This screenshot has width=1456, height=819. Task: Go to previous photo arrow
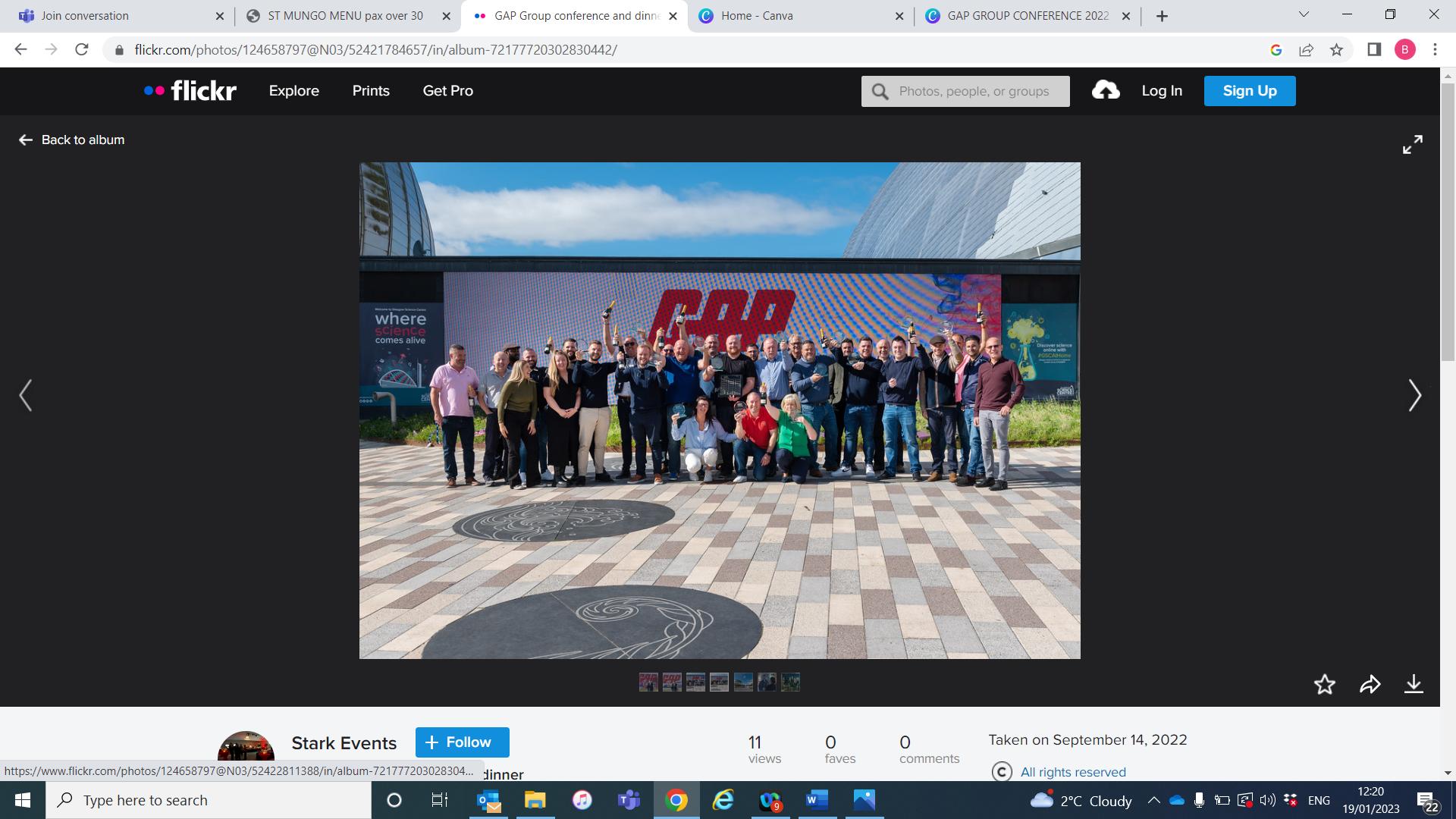[x=26, y=396]
